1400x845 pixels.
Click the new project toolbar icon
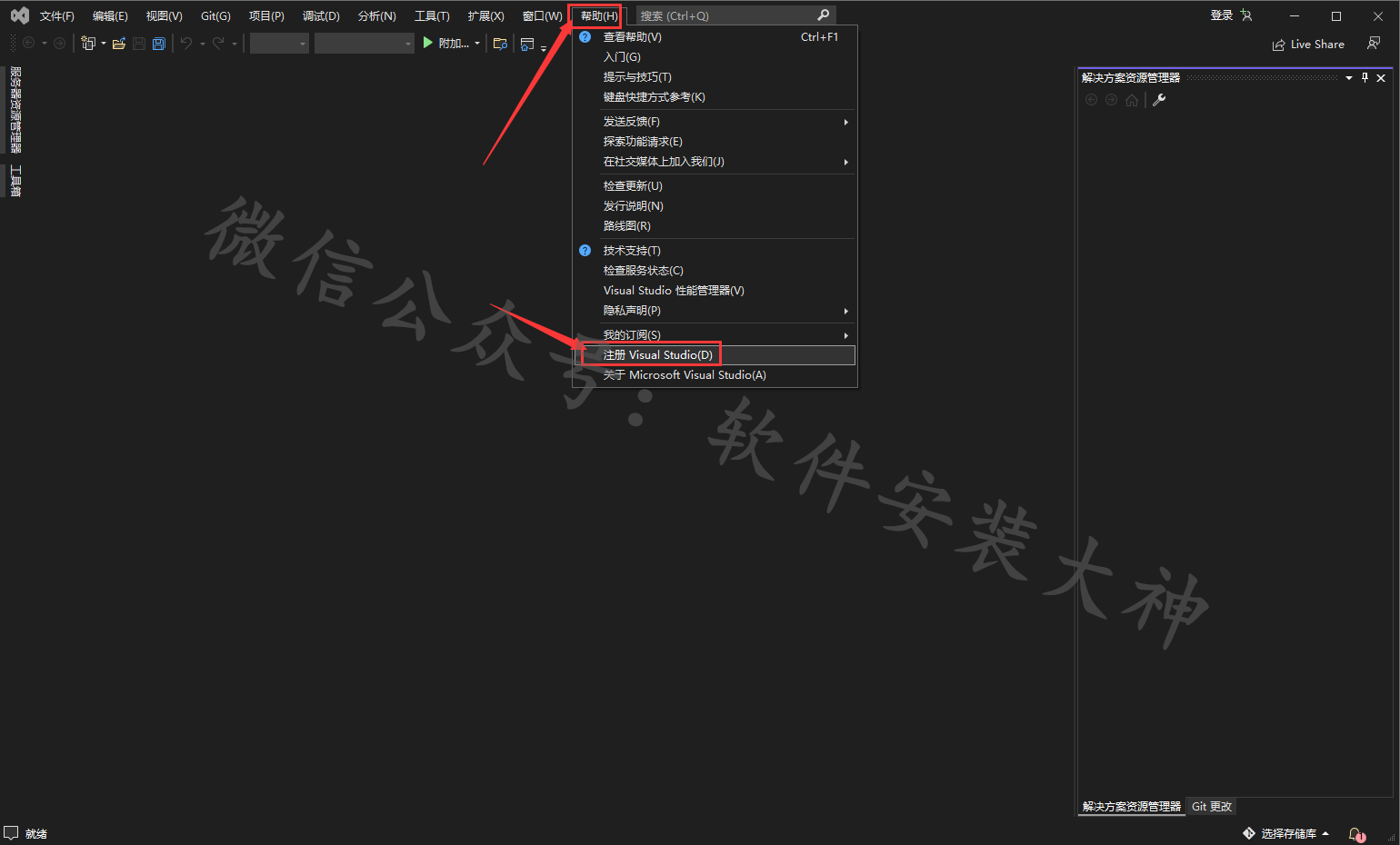click(x=87, y=43)
